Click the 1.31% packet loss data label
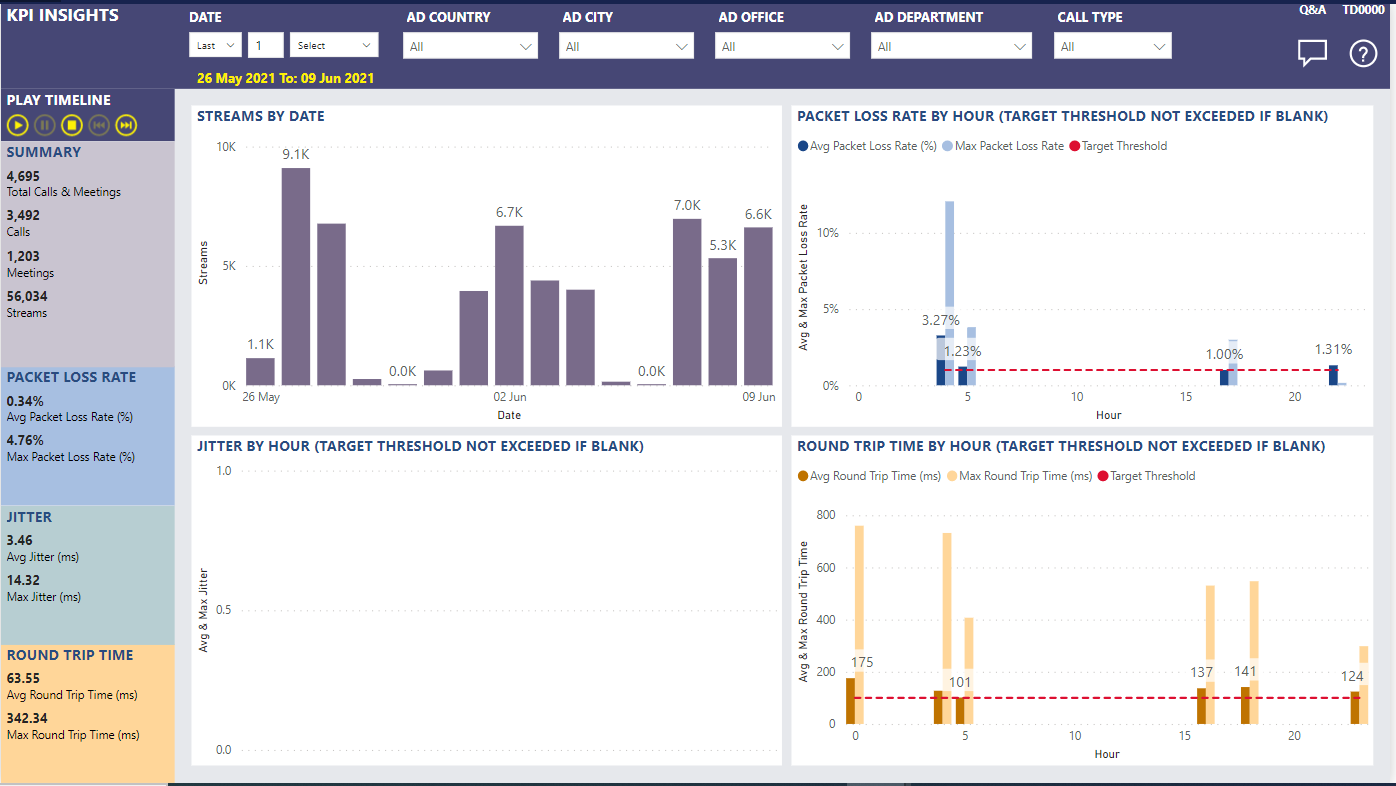1396x786 pixels. 1333,350
